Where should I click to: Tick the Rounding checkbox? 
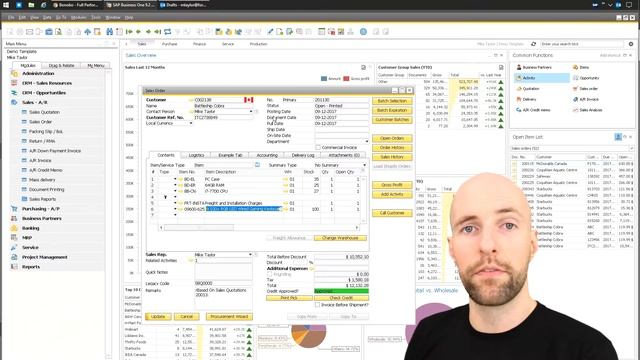pyautogui.click(x=269, y=274)
